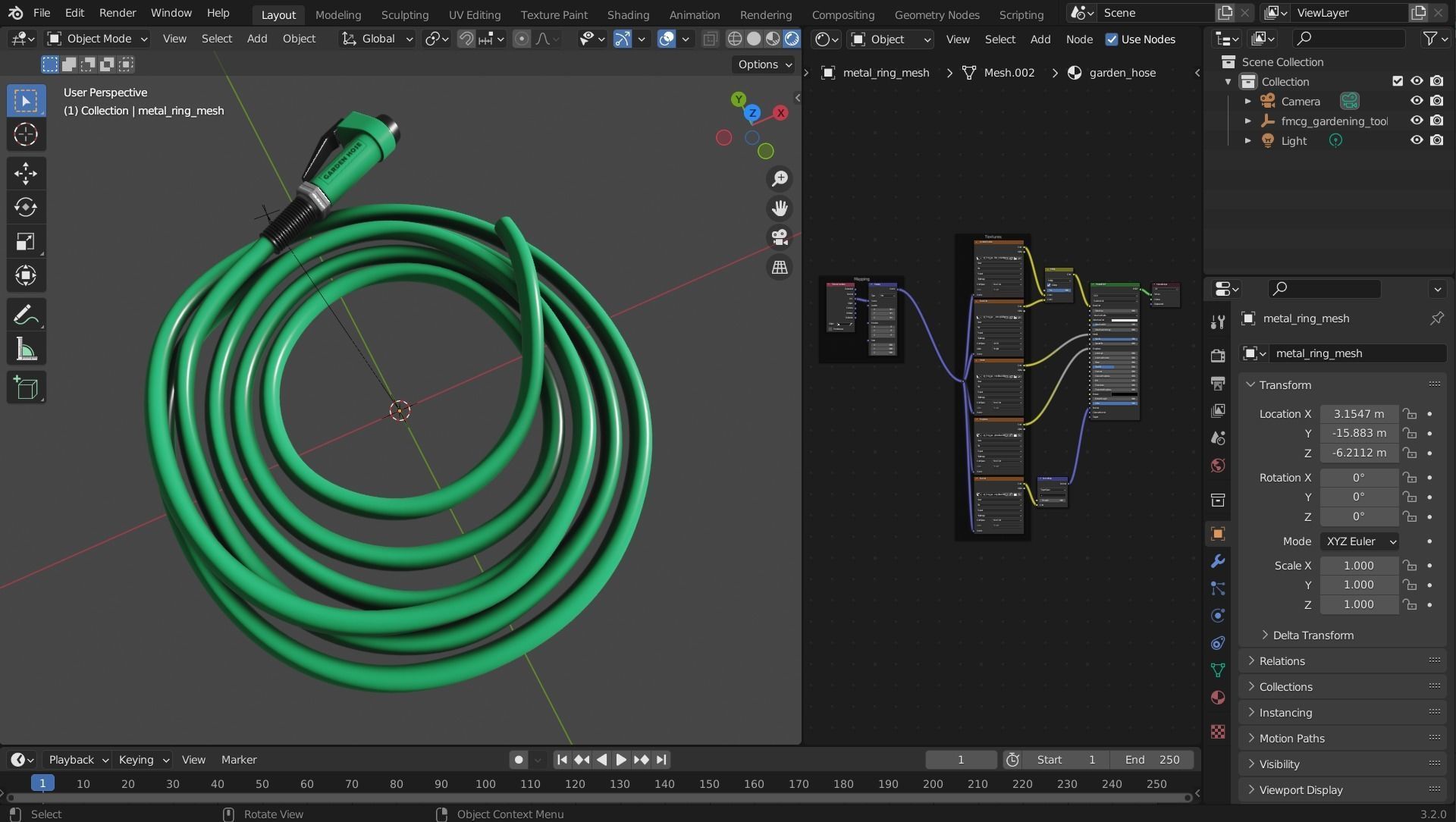This screenshot has width=1456, height=822.
Task: Select the Transform tool
Action: [26, 276]
